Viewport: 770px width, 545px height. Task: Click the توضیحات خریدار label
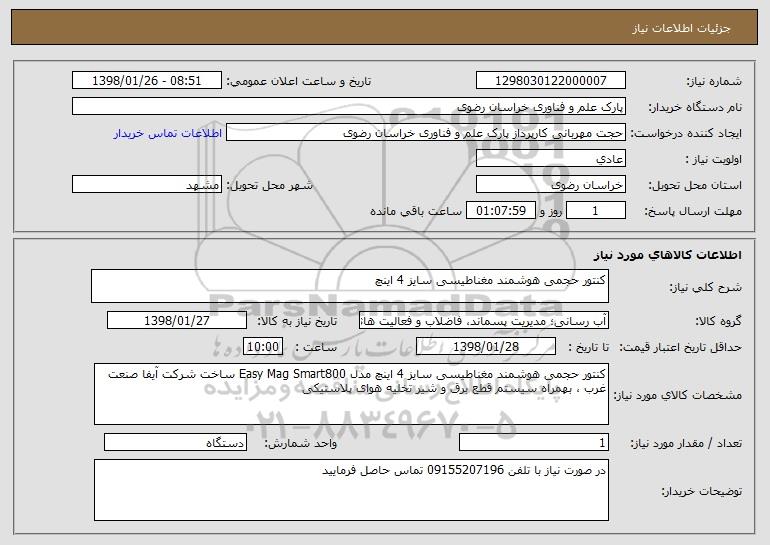(x=701, y=491)
